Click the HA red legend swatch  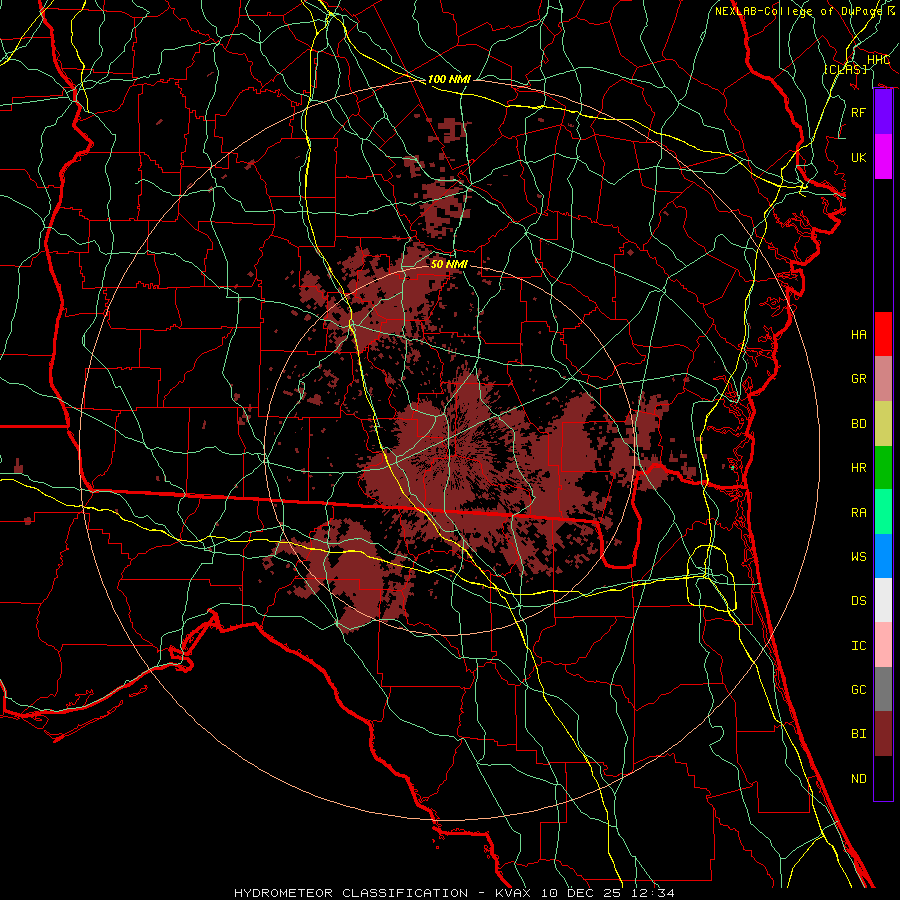click(883, 334)
